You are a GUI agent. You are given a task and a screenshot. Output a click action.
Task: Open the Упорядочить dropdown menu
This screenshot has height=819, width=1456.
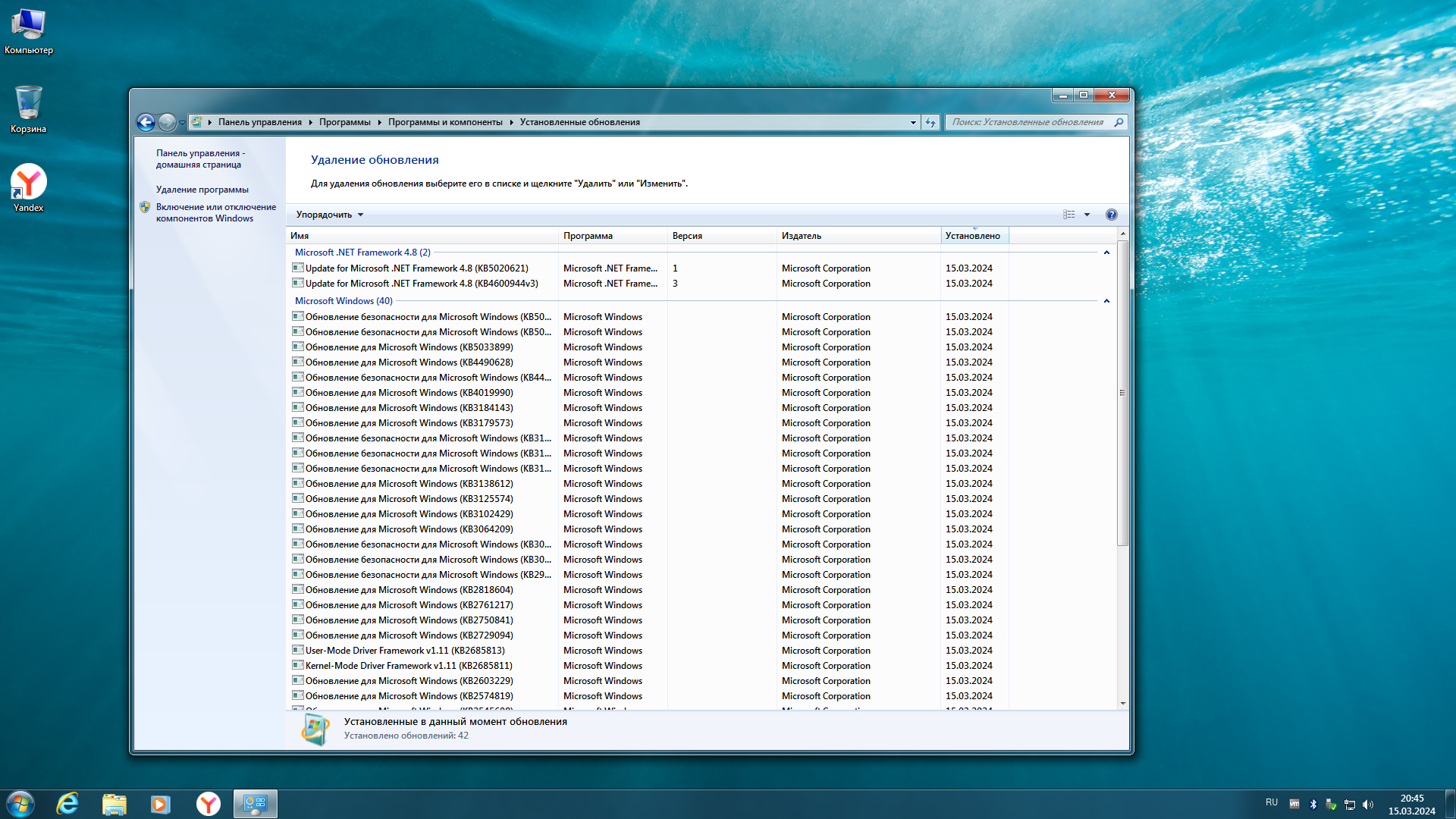(330, 215)
